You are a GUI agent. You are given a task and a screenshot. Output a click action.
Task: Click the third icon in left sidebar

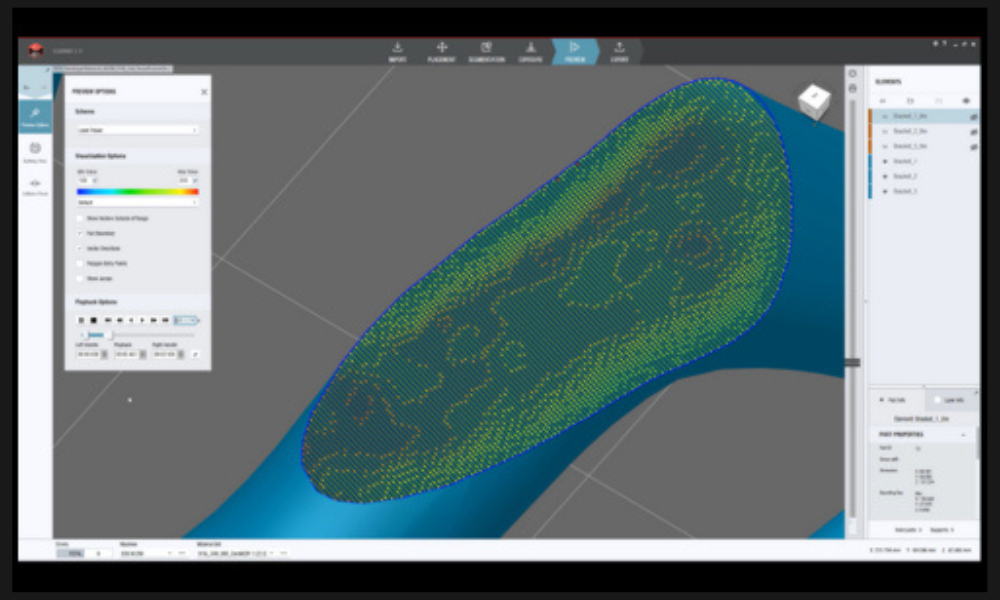coord(35,186)
